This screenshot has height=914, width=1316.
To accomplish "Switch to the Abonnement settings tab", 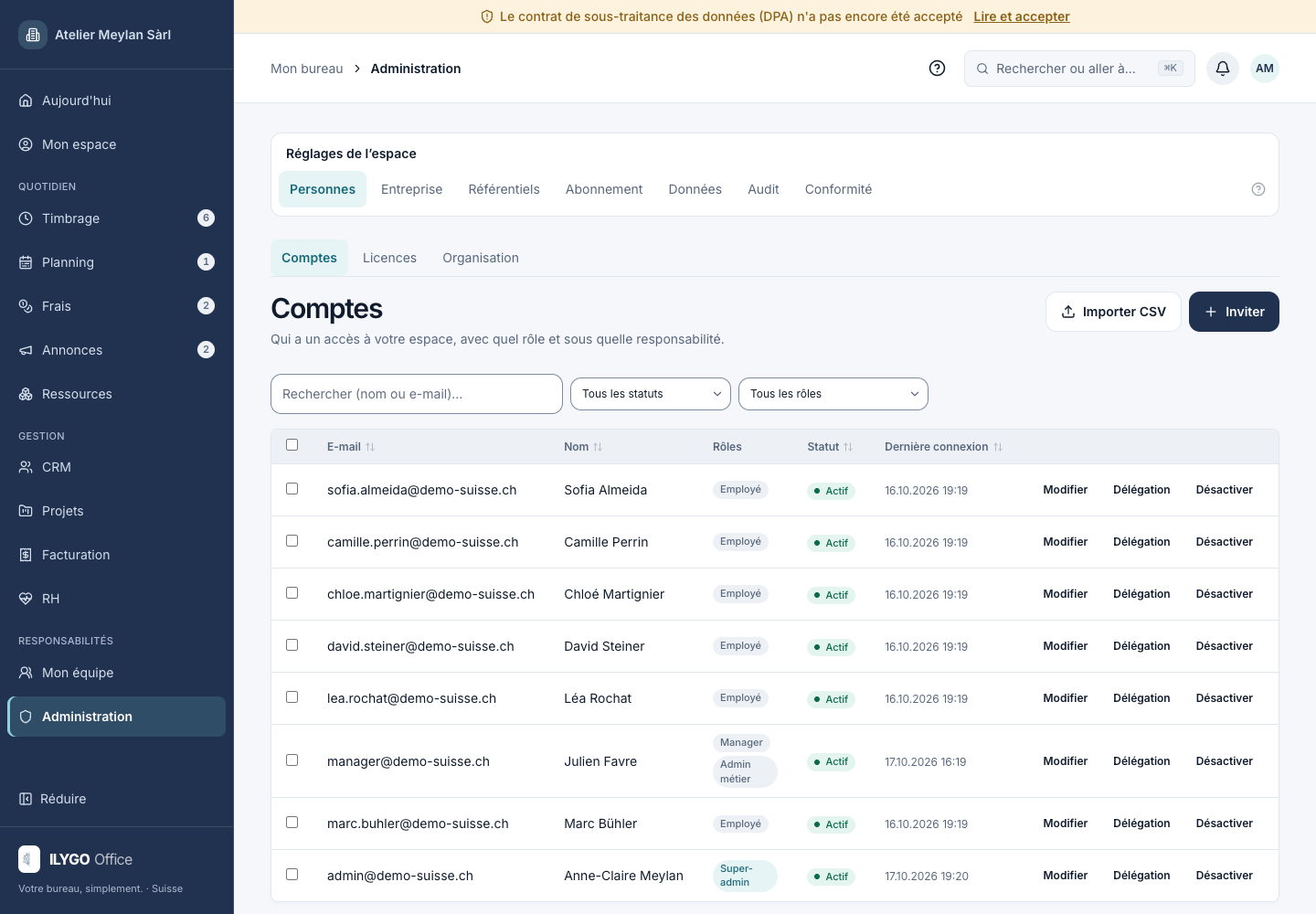I will pos(604,189).
